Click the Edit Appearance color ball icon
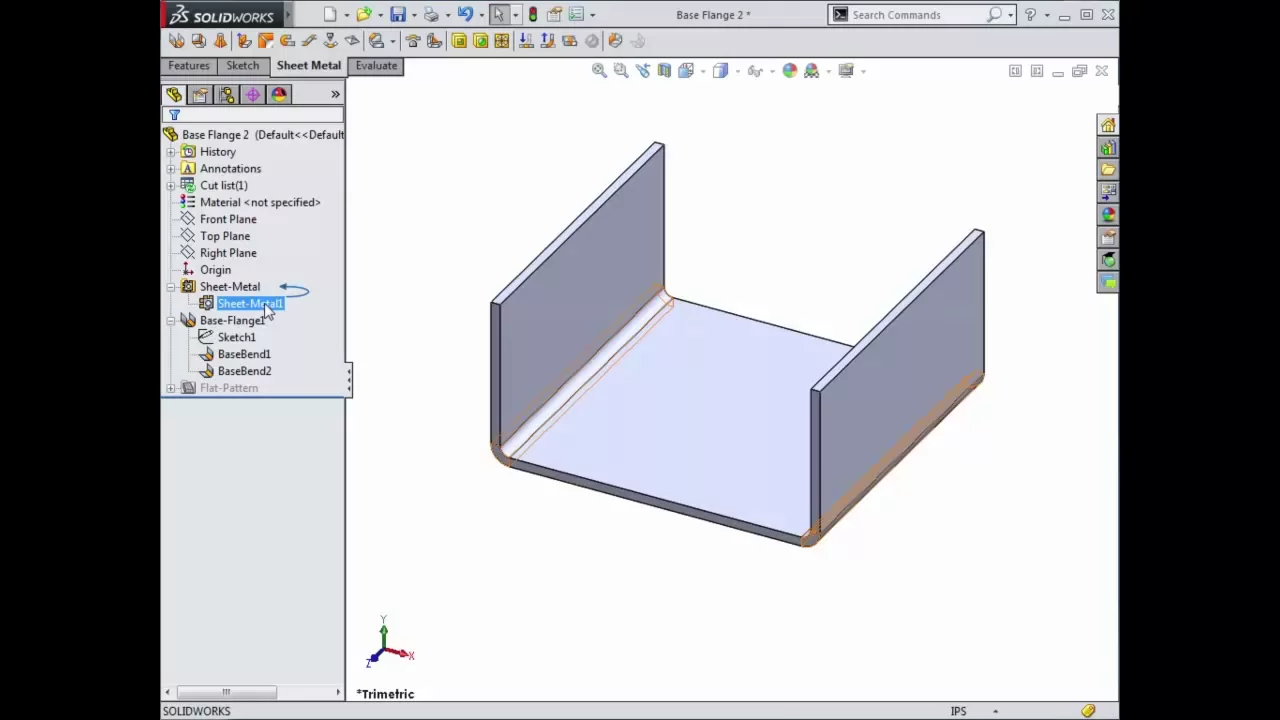 (x=790, y=71)
